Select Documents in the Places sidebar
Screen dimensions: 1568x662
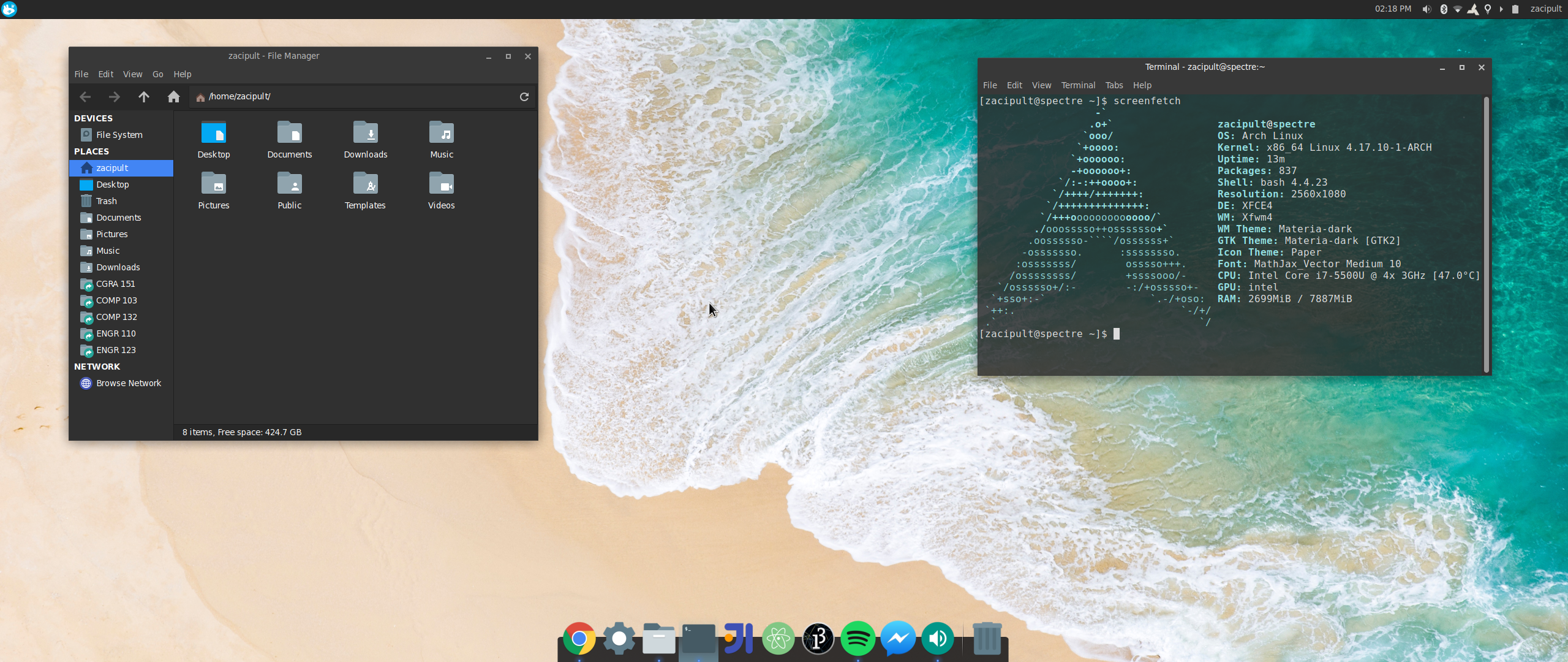click(121, 218)
